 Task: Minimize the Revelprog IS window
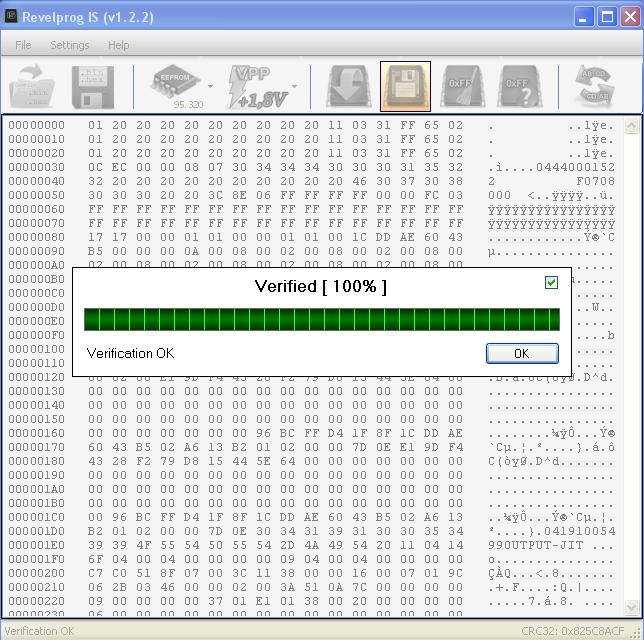pyautogui.click(x=584, y=17)
